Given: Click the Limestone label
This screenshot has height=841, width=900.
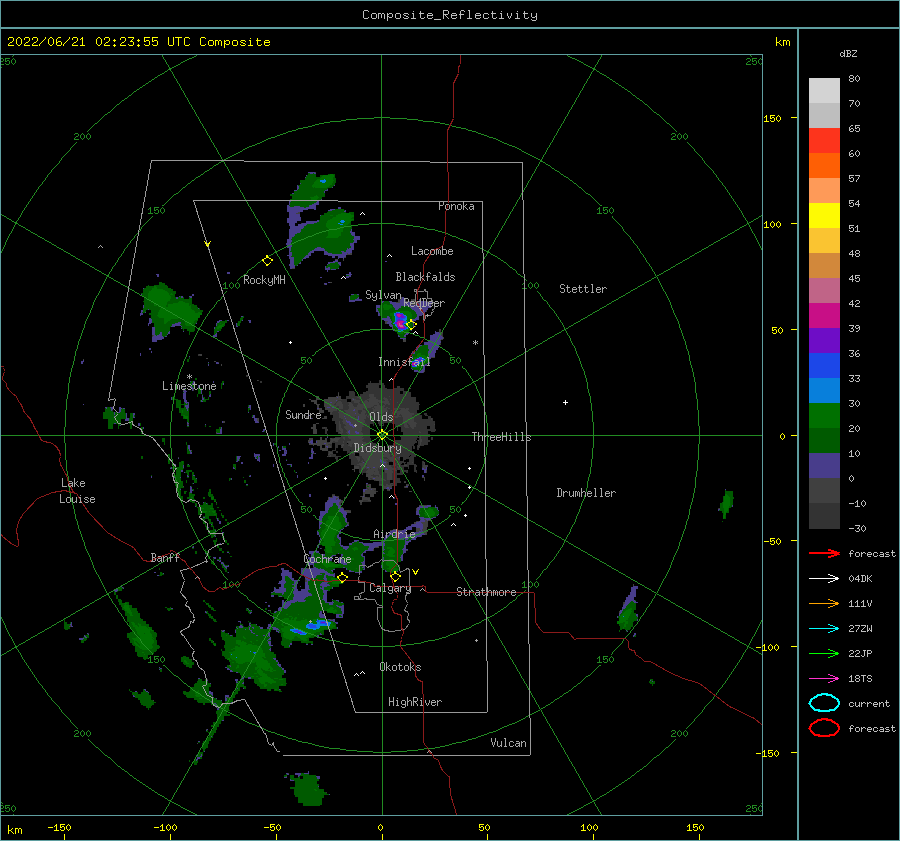Looking at the screenshot, I should point(189,386).
